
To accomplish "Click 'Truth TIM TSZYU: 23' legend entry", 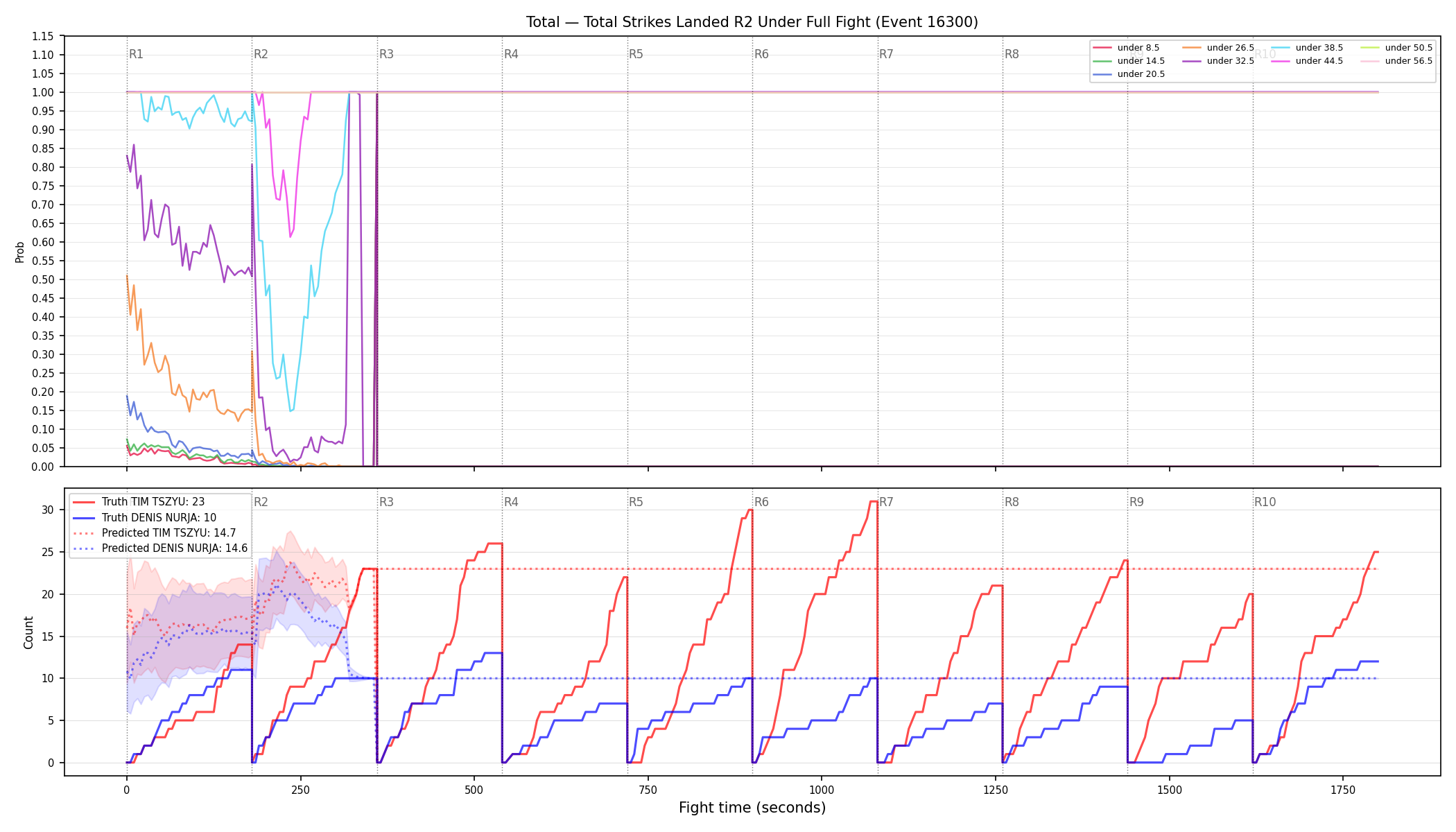I will point(139,502).
